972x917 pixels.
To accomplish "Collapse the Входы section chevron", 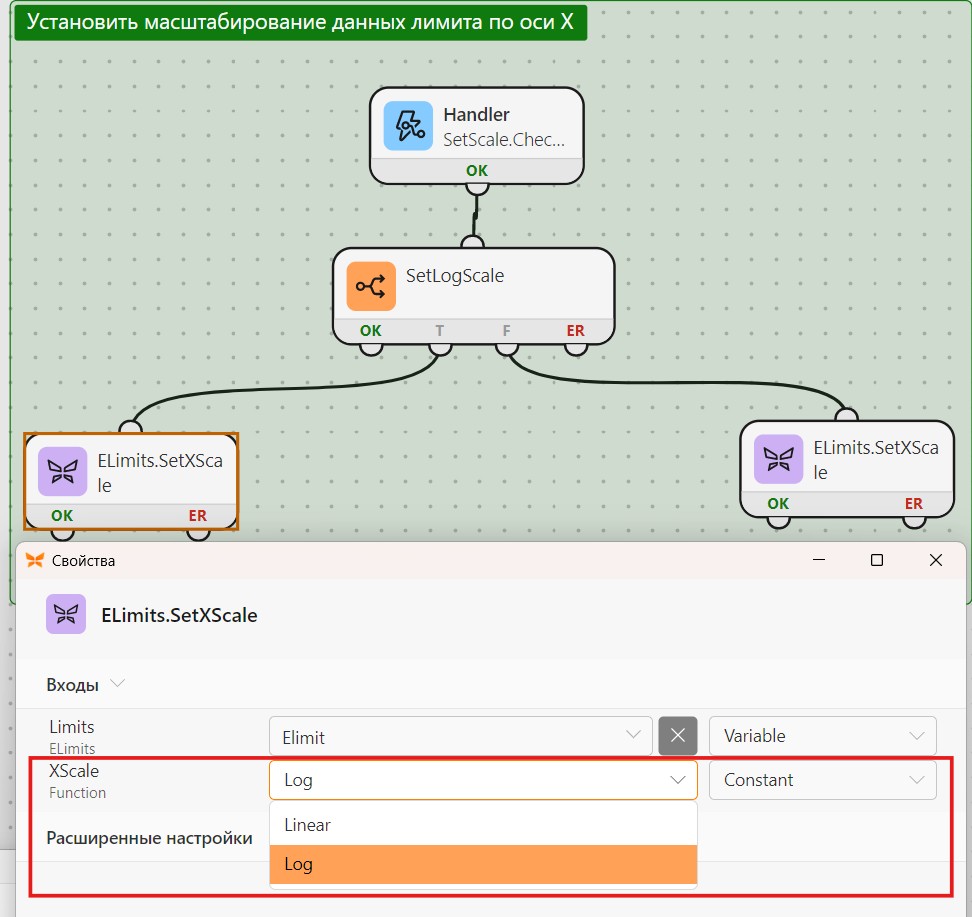I will click(x=117, y=684).
